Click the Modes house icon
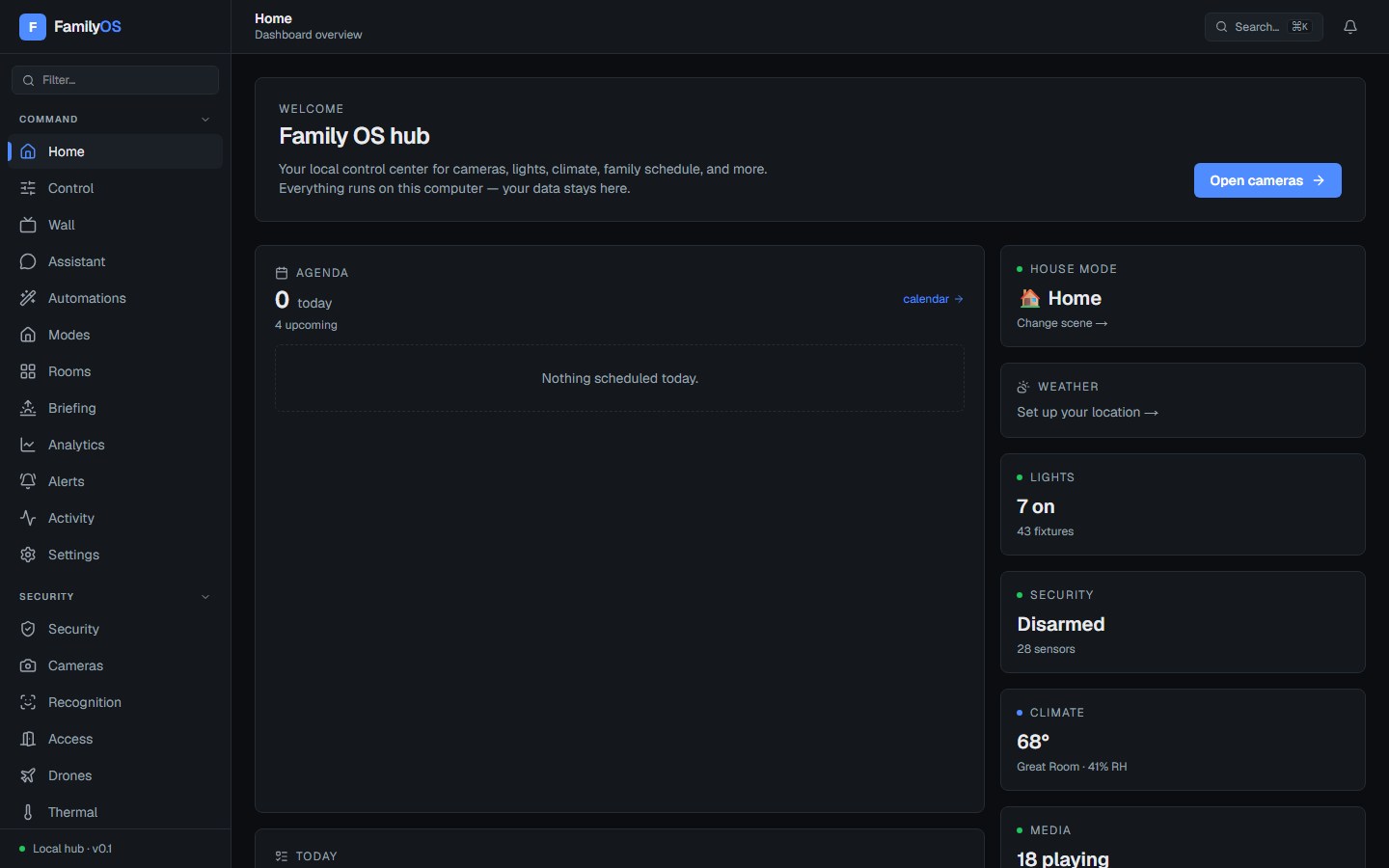 (28, 335)
